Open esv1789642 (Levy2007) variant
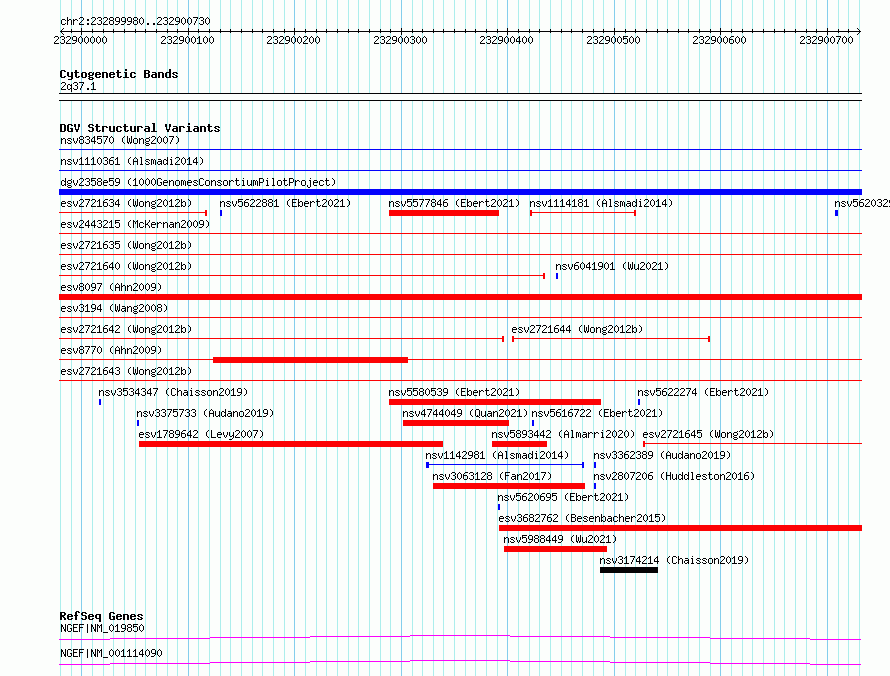Screen dimensions: 890x676 201,434
